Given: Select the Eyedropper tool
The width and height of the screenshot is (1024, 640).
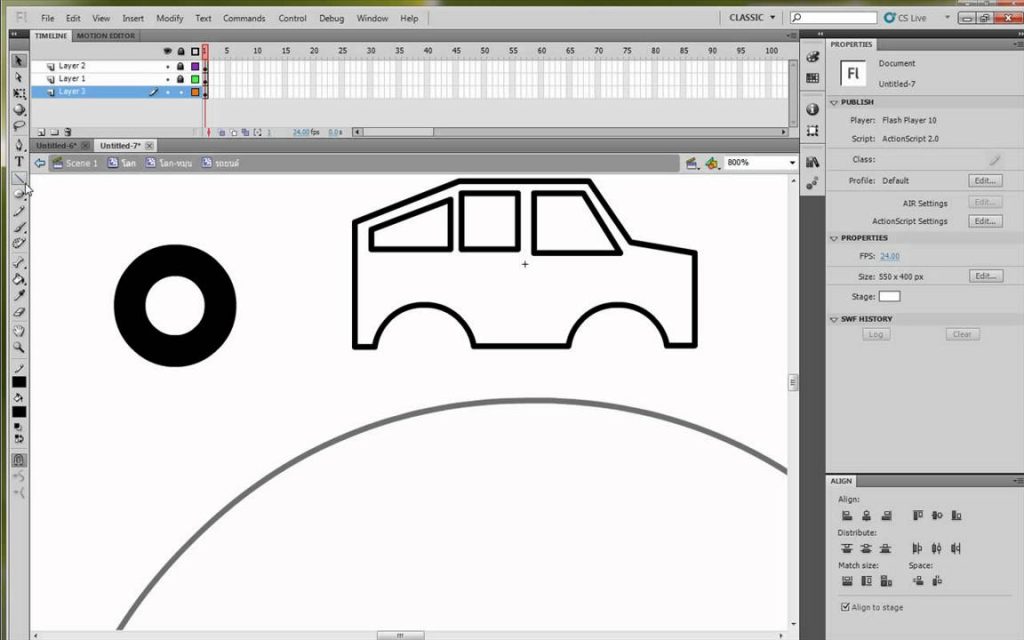Looking at the screenshot, I should tap(19, 296).
